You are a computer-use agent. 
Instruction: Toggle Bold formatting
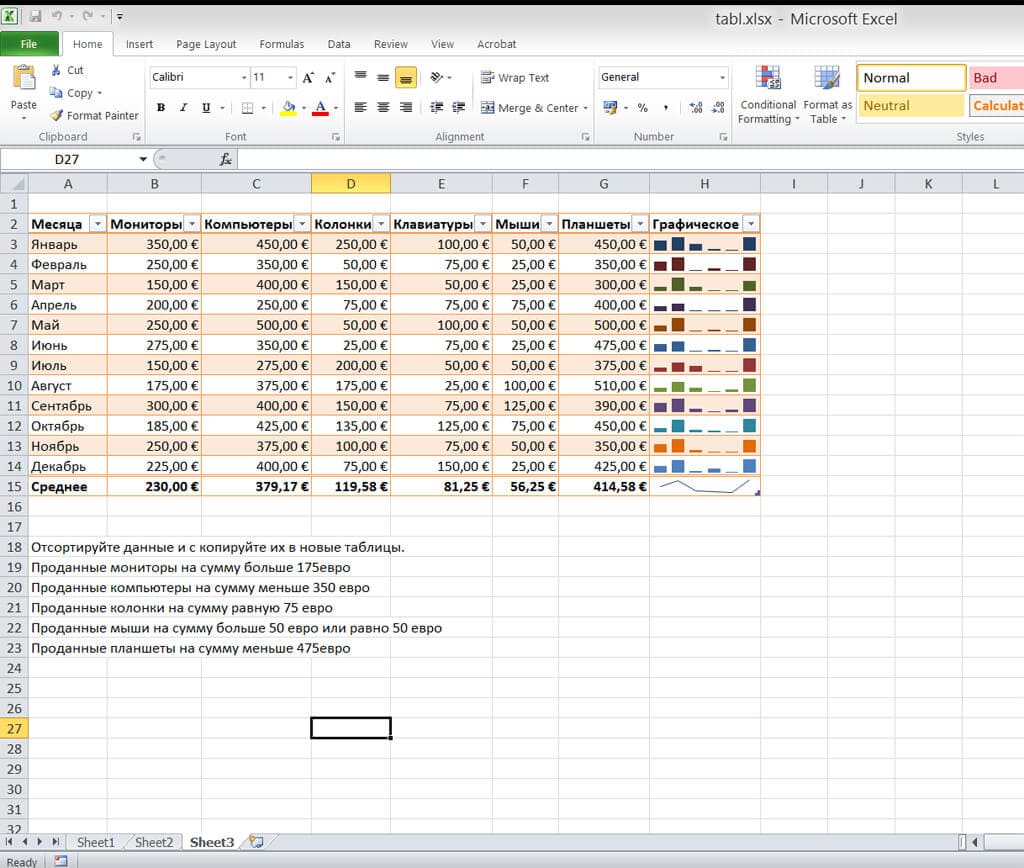161,108
